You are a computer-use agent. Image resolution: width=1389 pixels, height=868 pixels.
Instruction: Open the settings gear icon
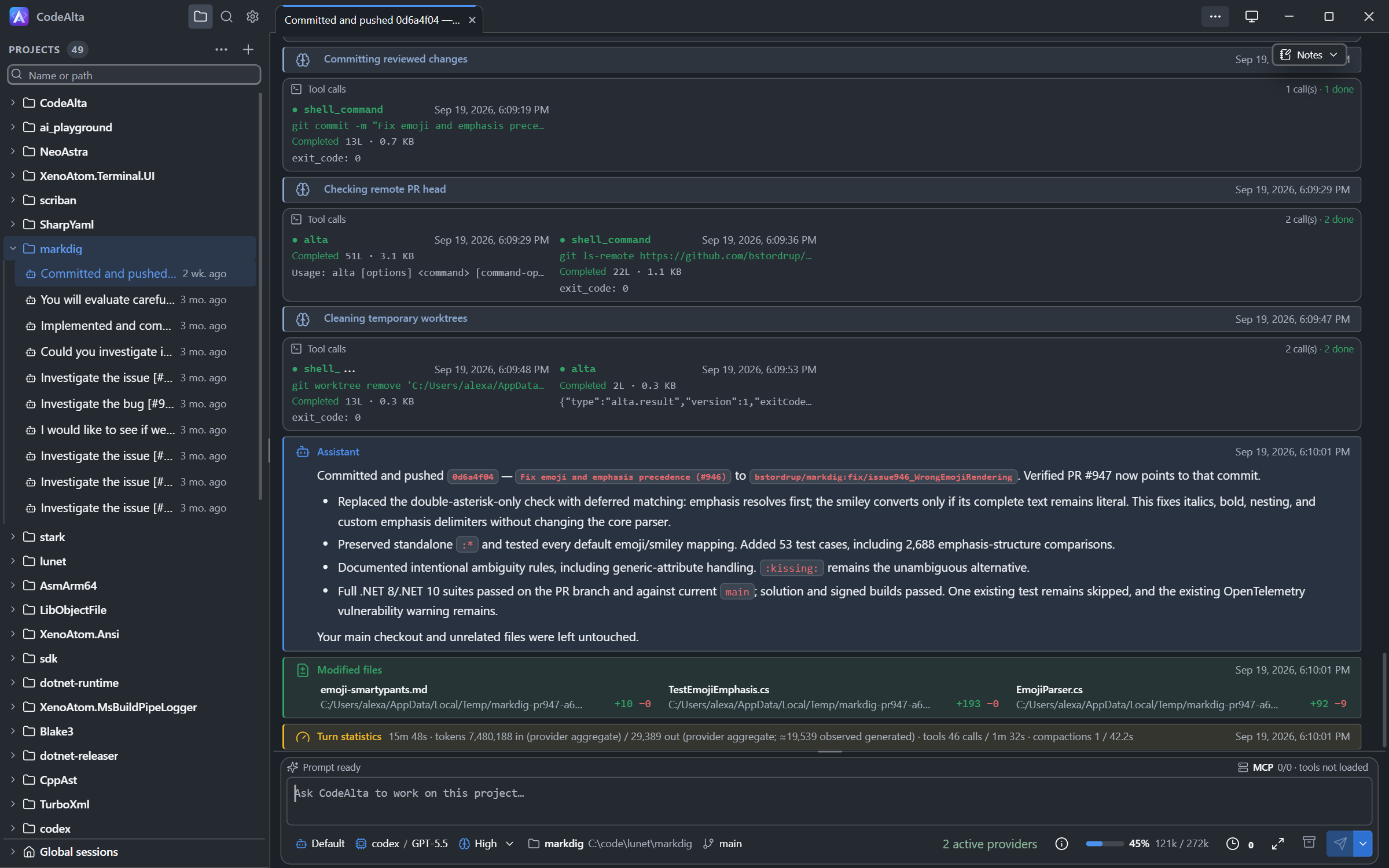(x=252, y=17)
